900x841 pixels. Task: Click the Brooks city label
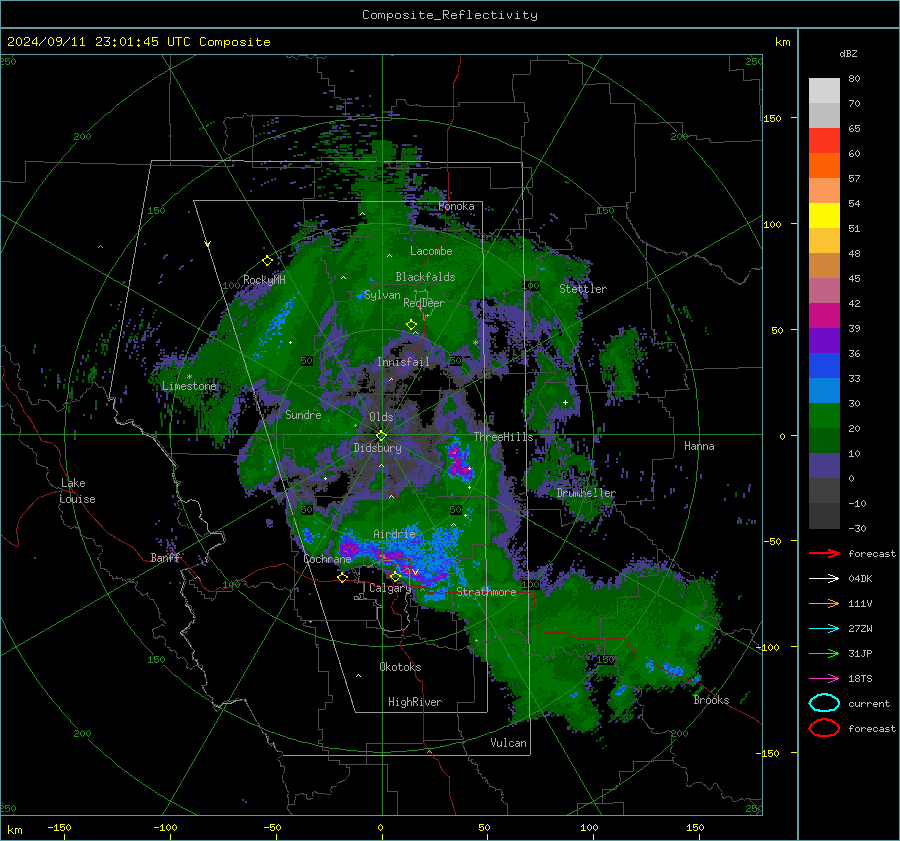tap(711, 700)
